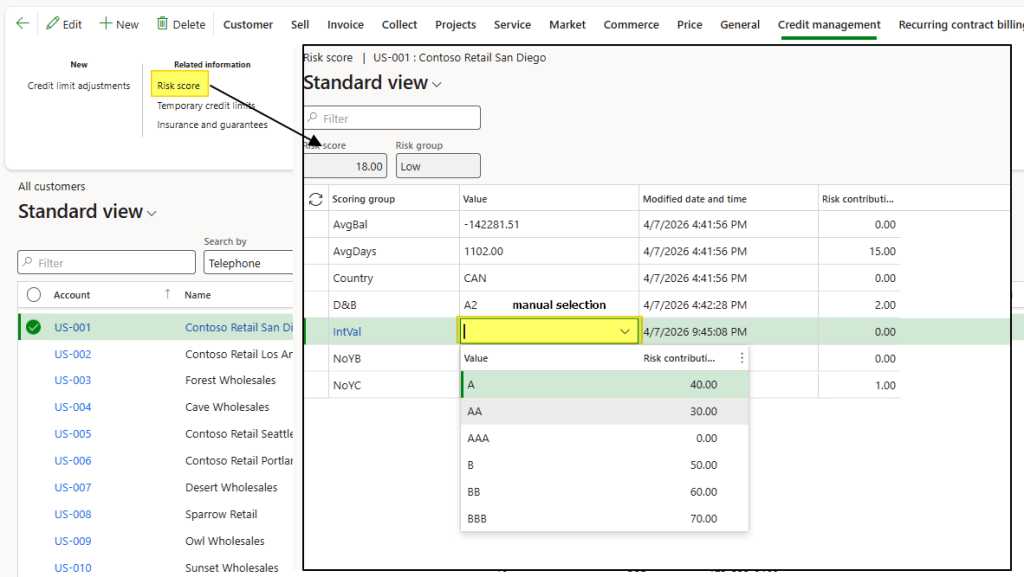Toggle the select-all circle in Account header
1024x577 pixels.
[34, 295]
